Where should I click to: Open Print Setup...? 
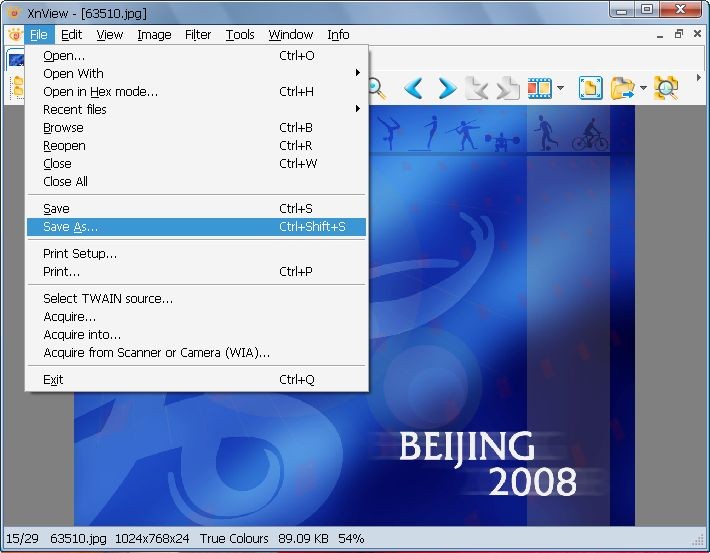coord(196,253)
